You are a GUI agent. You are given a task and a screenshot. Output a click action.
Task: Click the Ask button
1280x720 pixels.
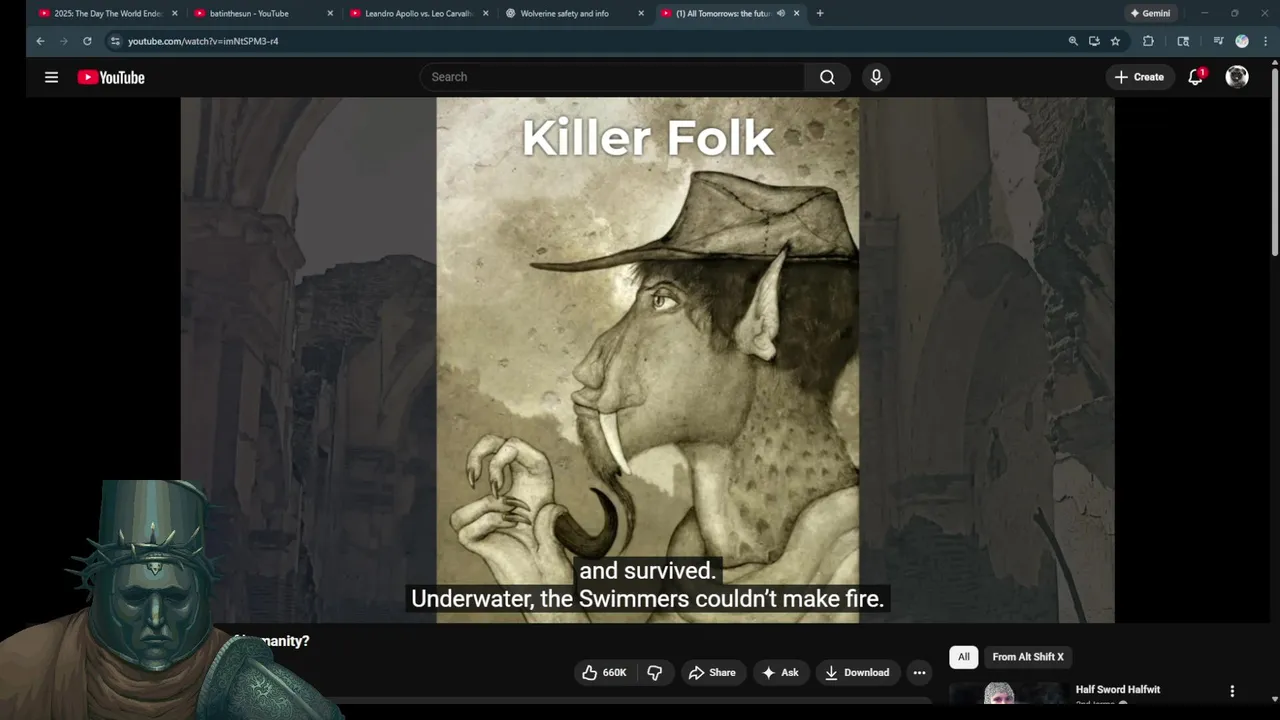tap(780, 673)
